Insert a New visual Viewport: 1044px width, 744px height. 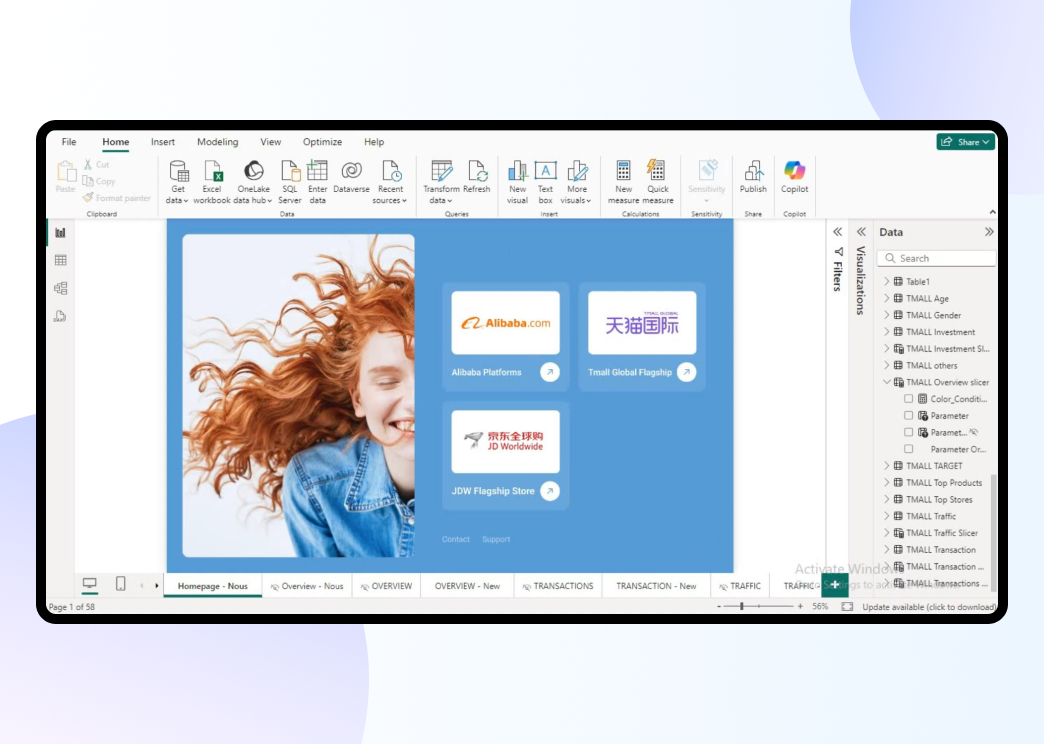[x=517, y=182]
